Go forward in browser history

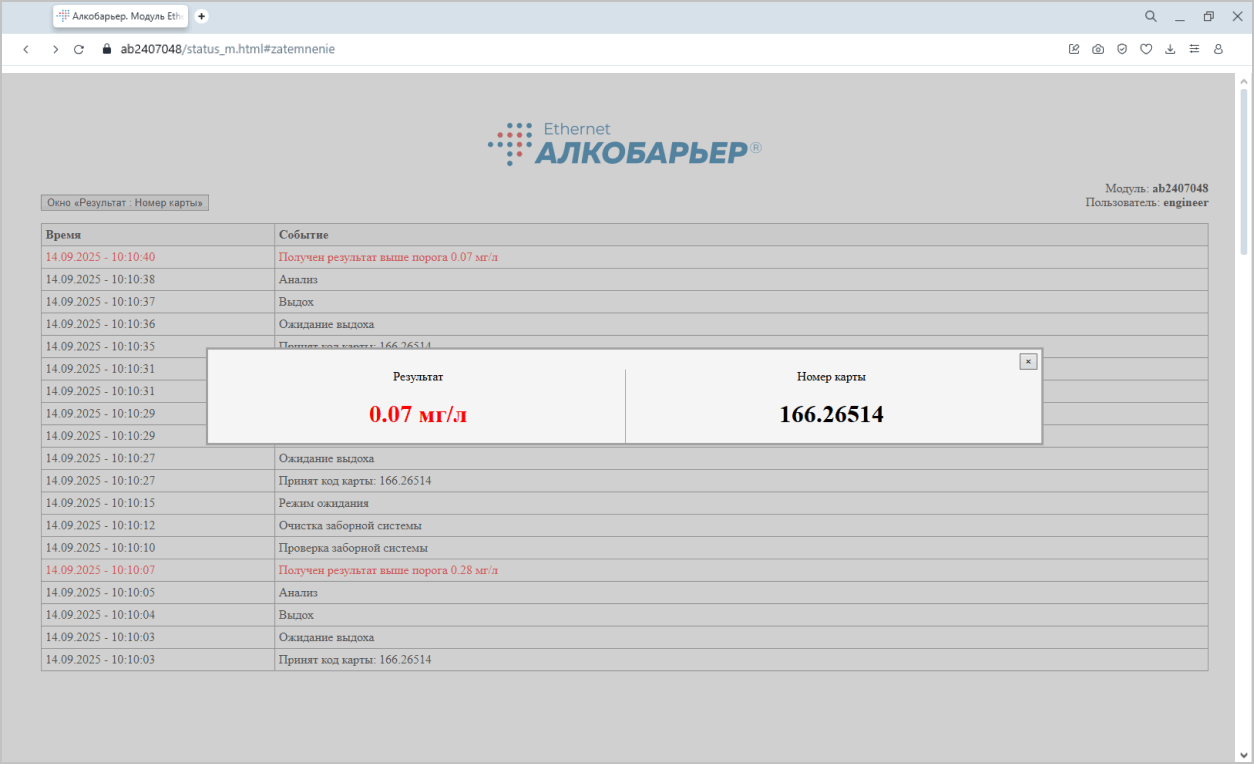[55, 48]
